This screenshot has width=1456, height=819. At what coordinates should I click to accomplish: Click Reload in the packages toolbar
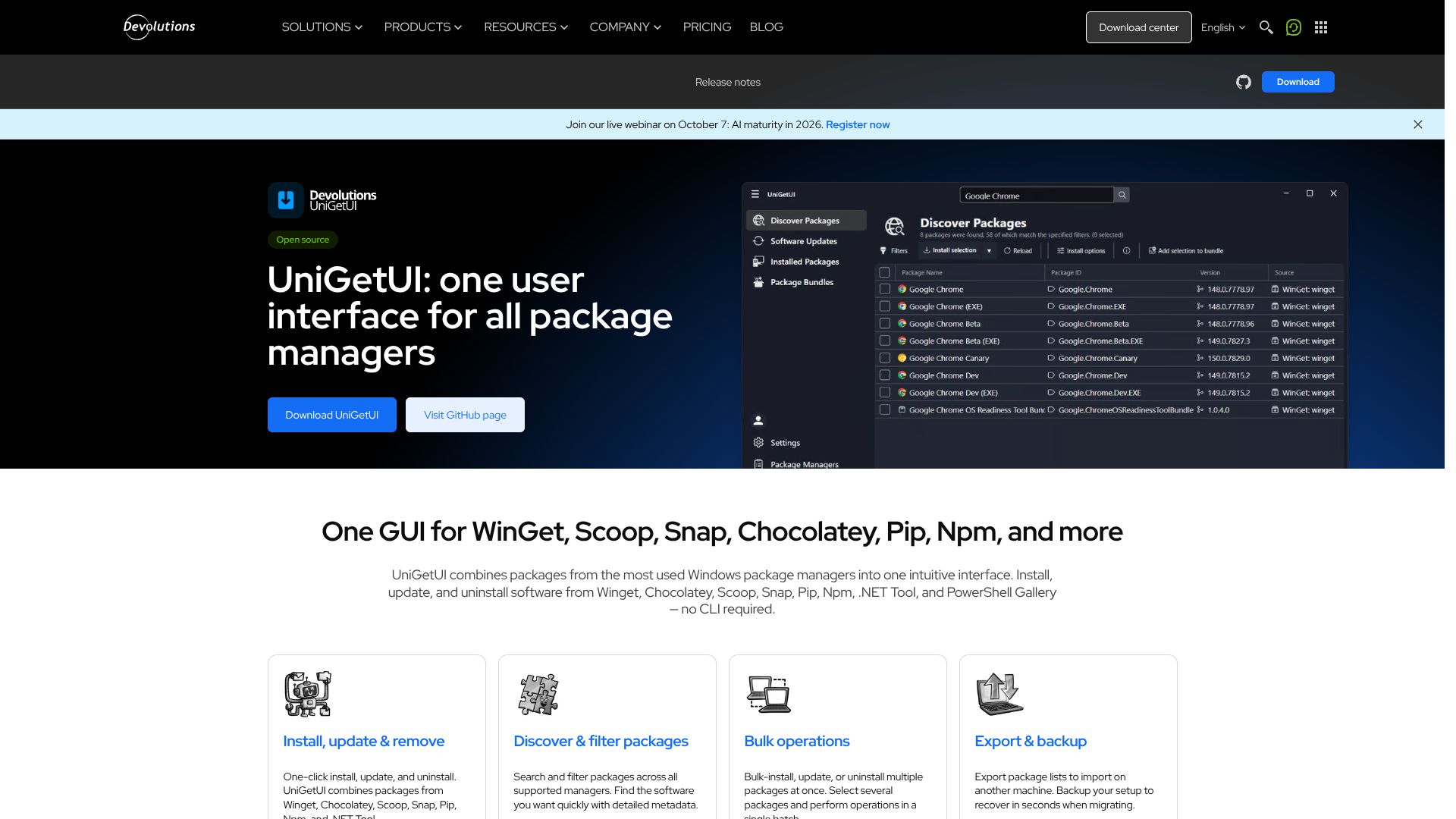(x=1018, y=251)
